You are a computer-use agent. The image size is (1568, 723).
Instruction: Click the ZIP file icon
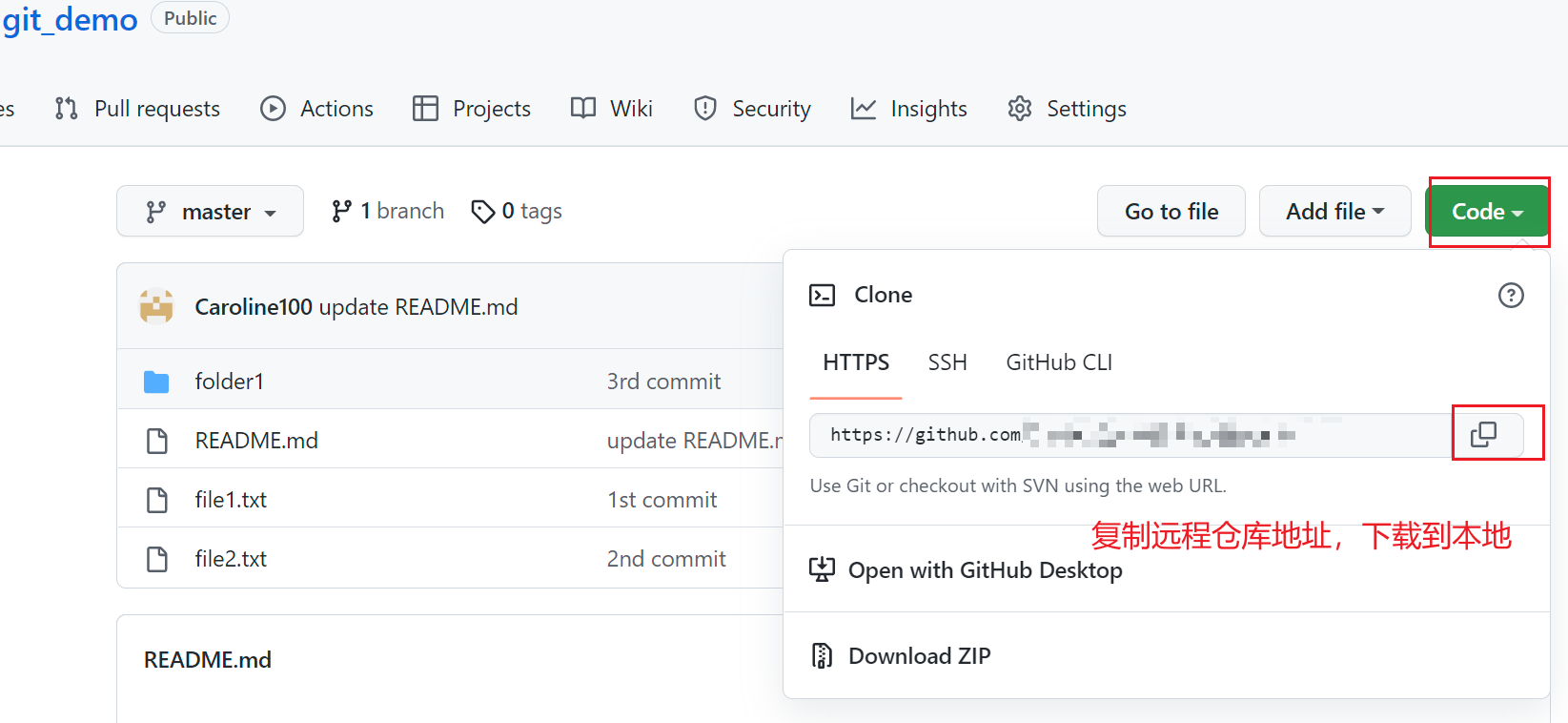822,655
